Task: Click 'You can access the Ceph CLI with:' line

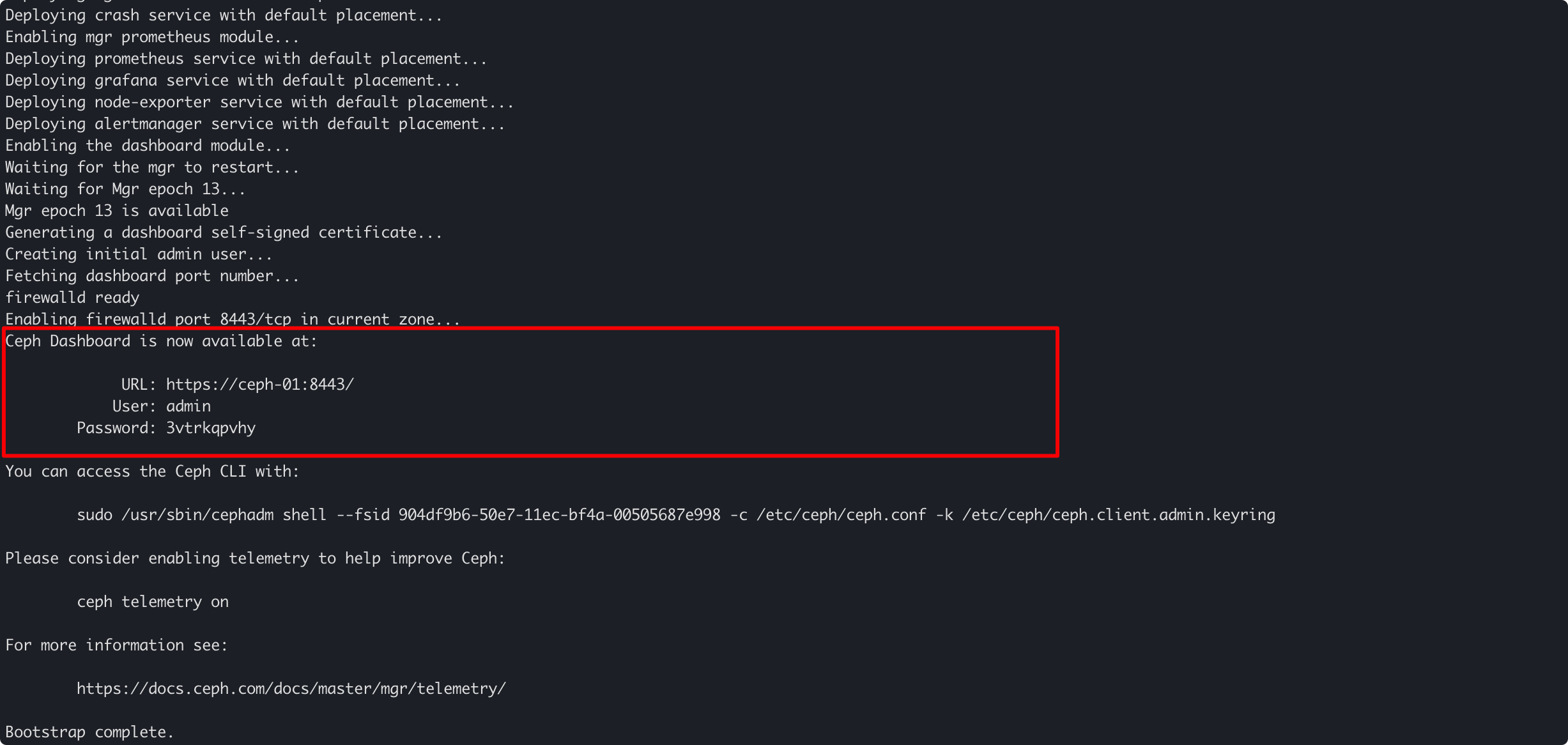Action: coord(152,472)
